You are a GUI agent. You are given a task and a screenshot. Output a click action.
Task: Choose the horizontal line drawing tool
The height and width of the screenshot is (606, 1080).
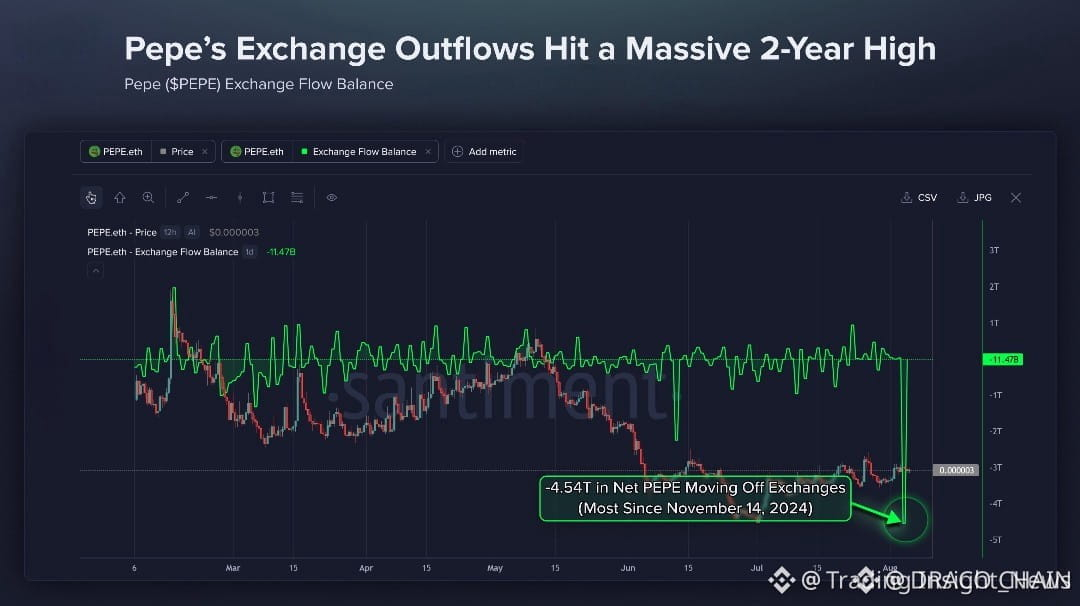[x=211, y=198]
